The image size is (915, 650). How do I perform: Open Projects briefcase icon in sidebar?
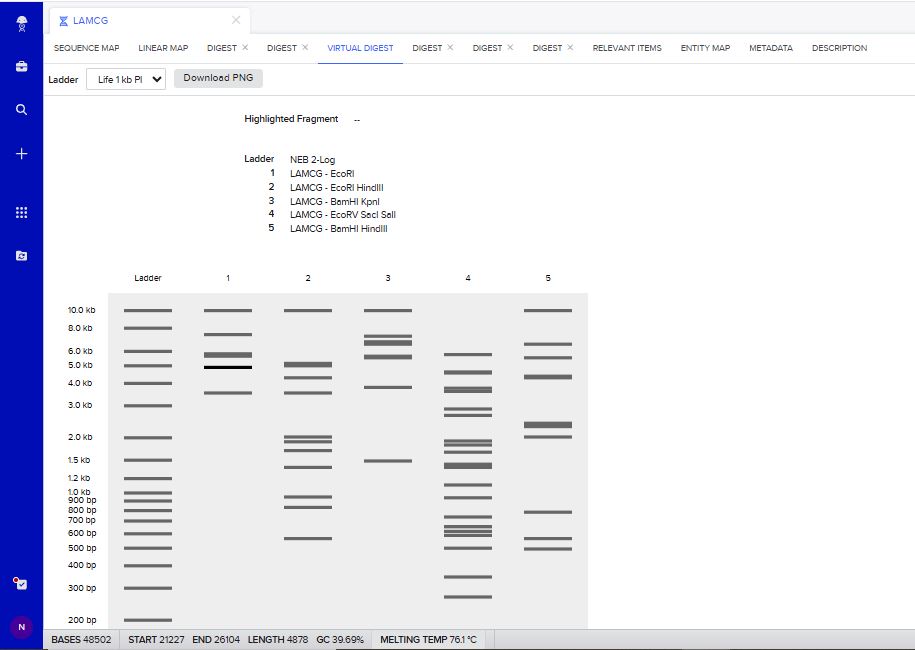click(x=21, y=67)
